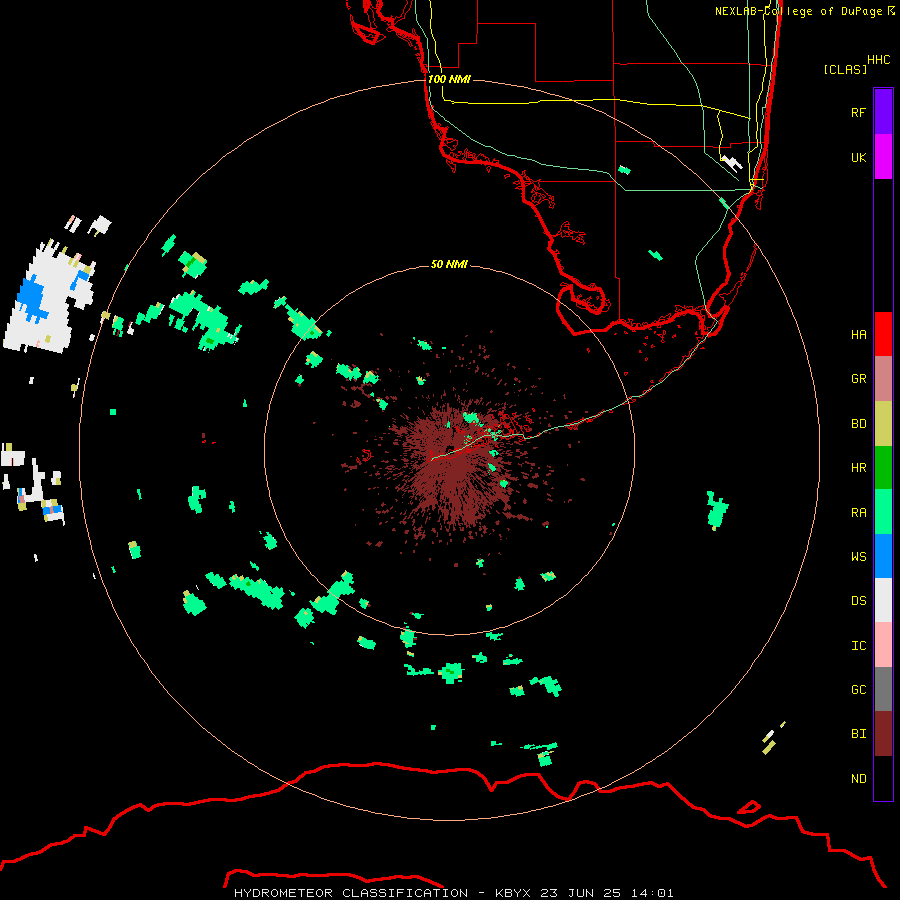Click the RF legend label
The height and width of the screenshot is (900, 900).
coord(858,112)
